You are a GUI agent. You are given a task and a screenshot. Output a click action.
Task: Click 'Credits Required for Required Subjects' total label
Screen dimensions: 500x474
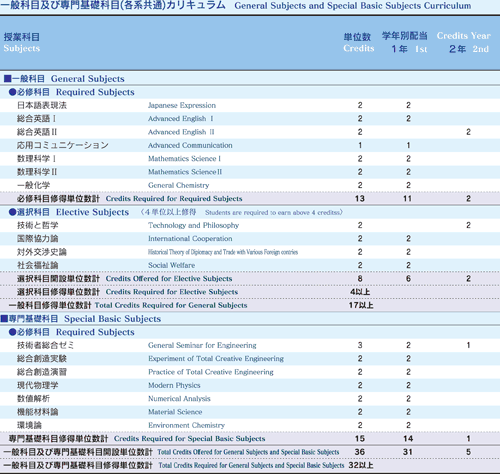coord(174,199)
